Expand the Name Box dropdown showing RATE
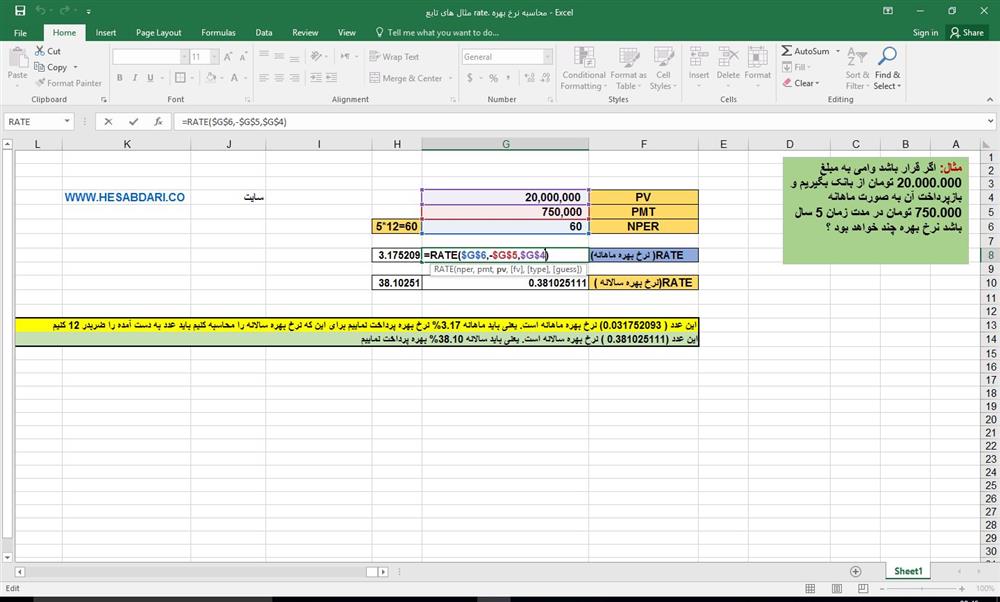Viewport: 1000px width, 602px height. pyautogui.click(x=67, y=122)
